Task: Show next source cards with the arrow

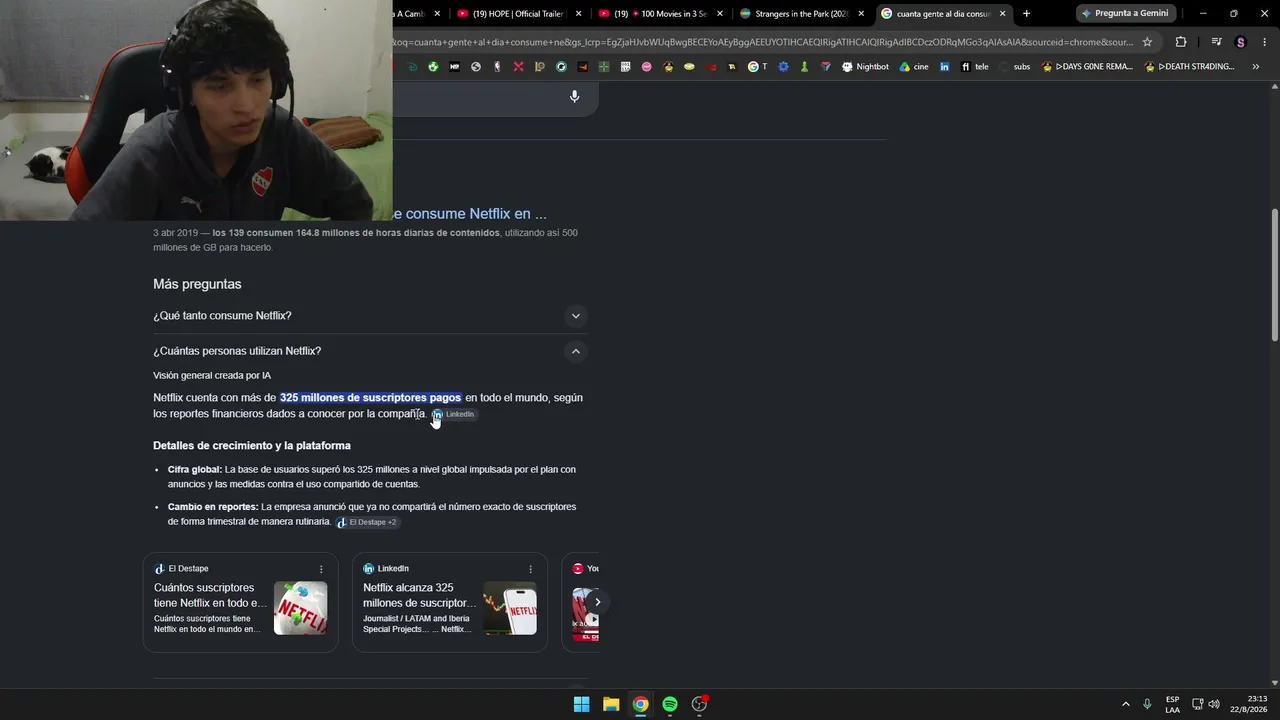Action: [x=597, y=602]
